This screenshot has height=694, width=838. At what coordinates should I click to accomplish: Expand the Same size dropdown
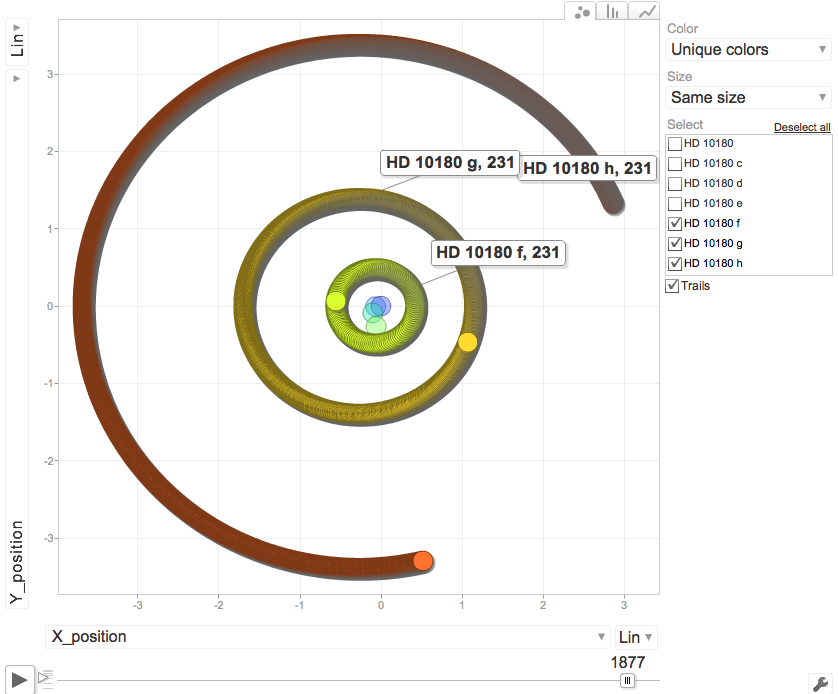point(748,97)
